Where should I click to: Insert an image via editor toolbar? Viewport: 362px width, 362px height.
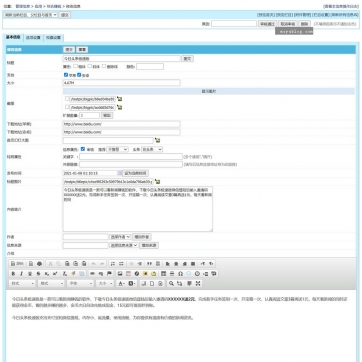120,274
